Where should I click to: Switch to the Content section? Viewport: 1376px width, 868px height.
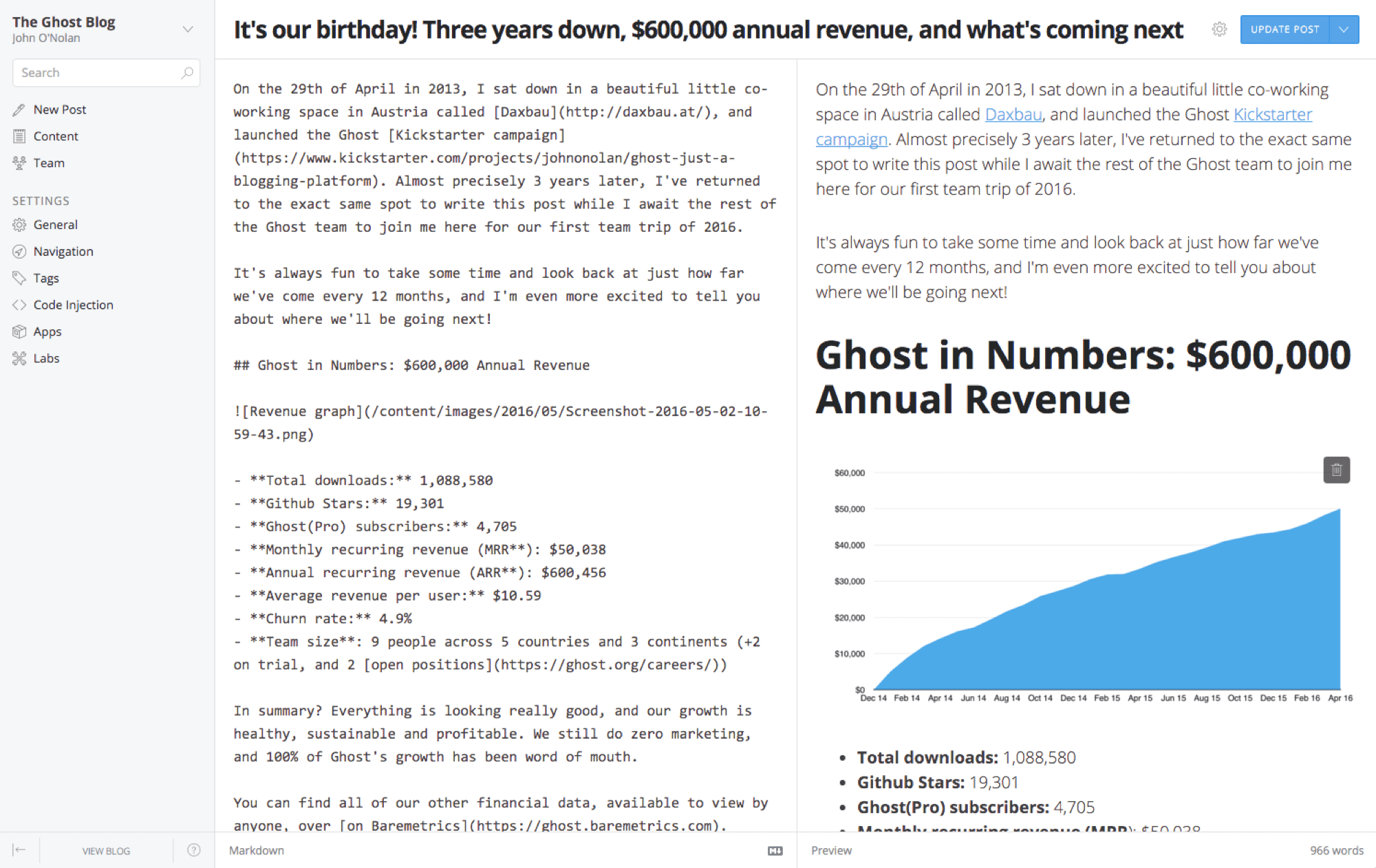55,135
